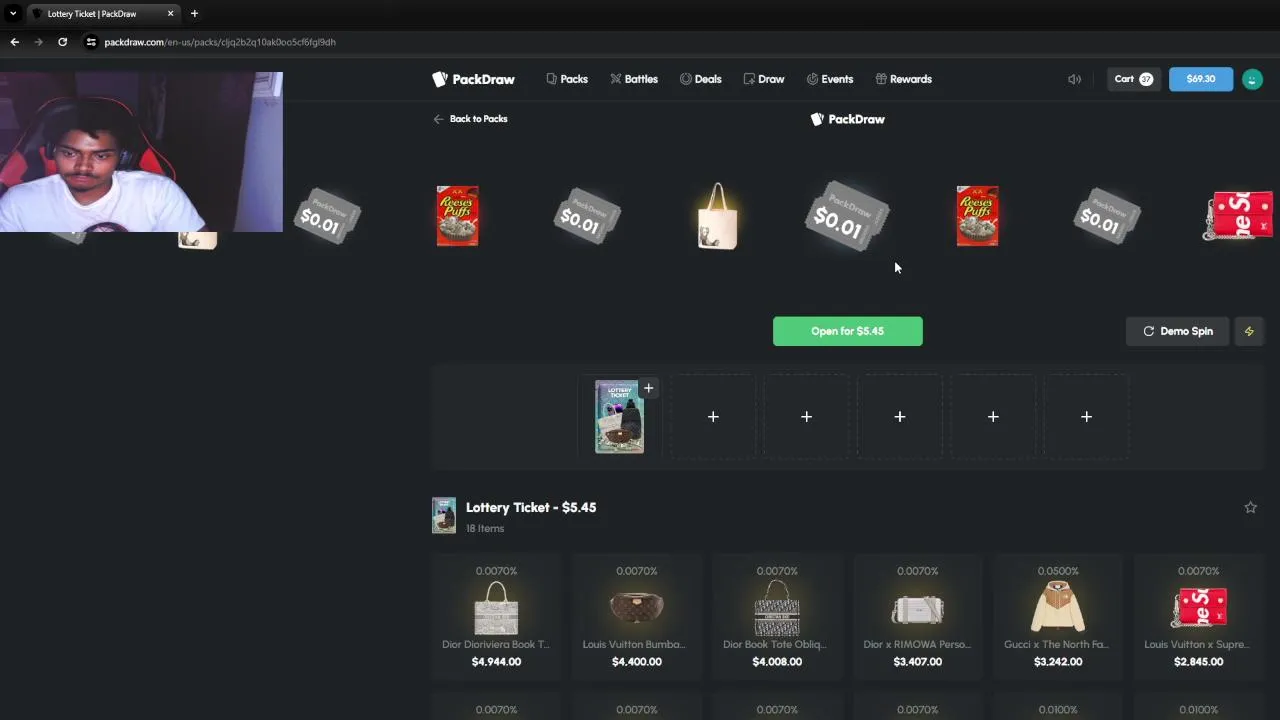
Task: Open the Deals menu item
Action: tap(700, 79)
